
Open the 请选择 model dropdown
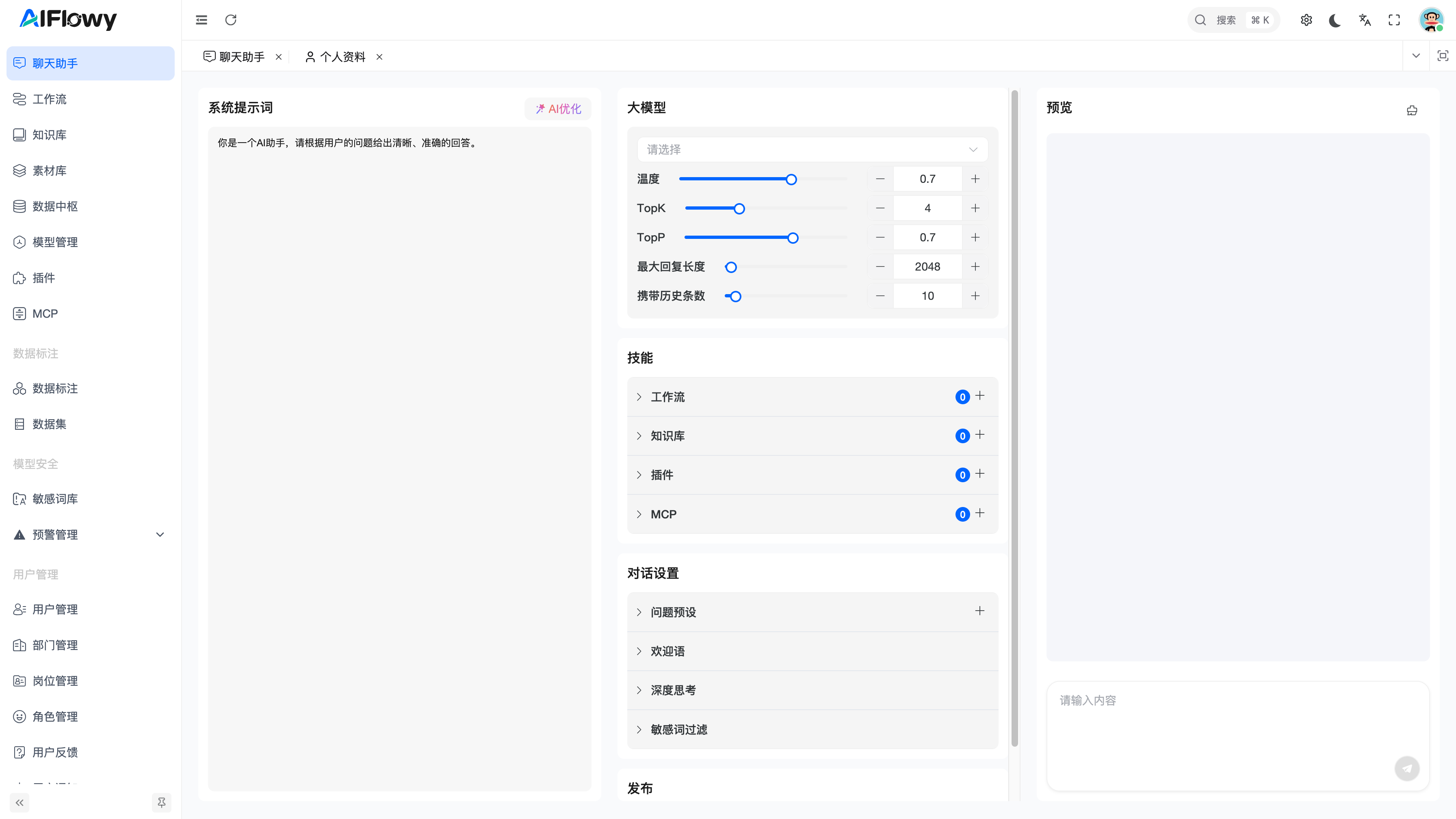pyautogui.click(x=812, y=150)
